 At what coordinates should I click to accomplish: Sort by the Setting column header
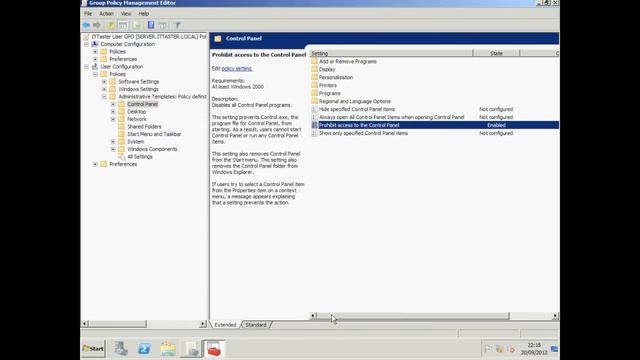pos(391,53)
